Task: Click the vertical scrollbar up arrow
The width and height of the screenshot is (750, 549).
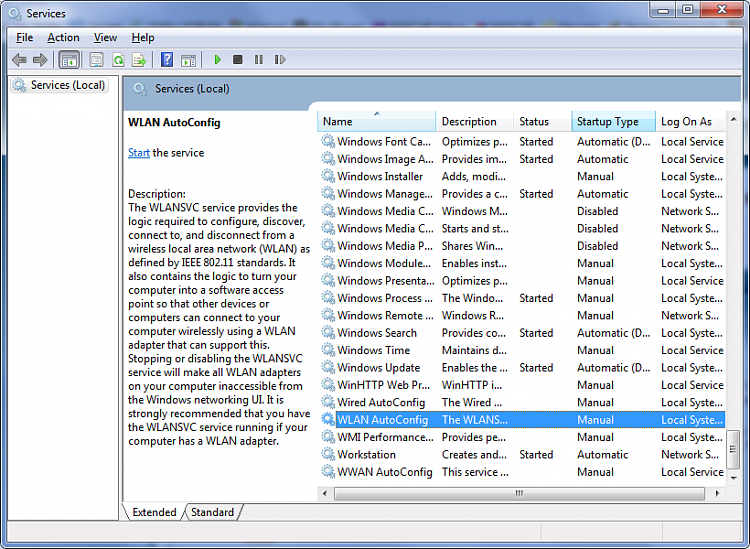Action: pyautogui.click(x=733, y=119)
